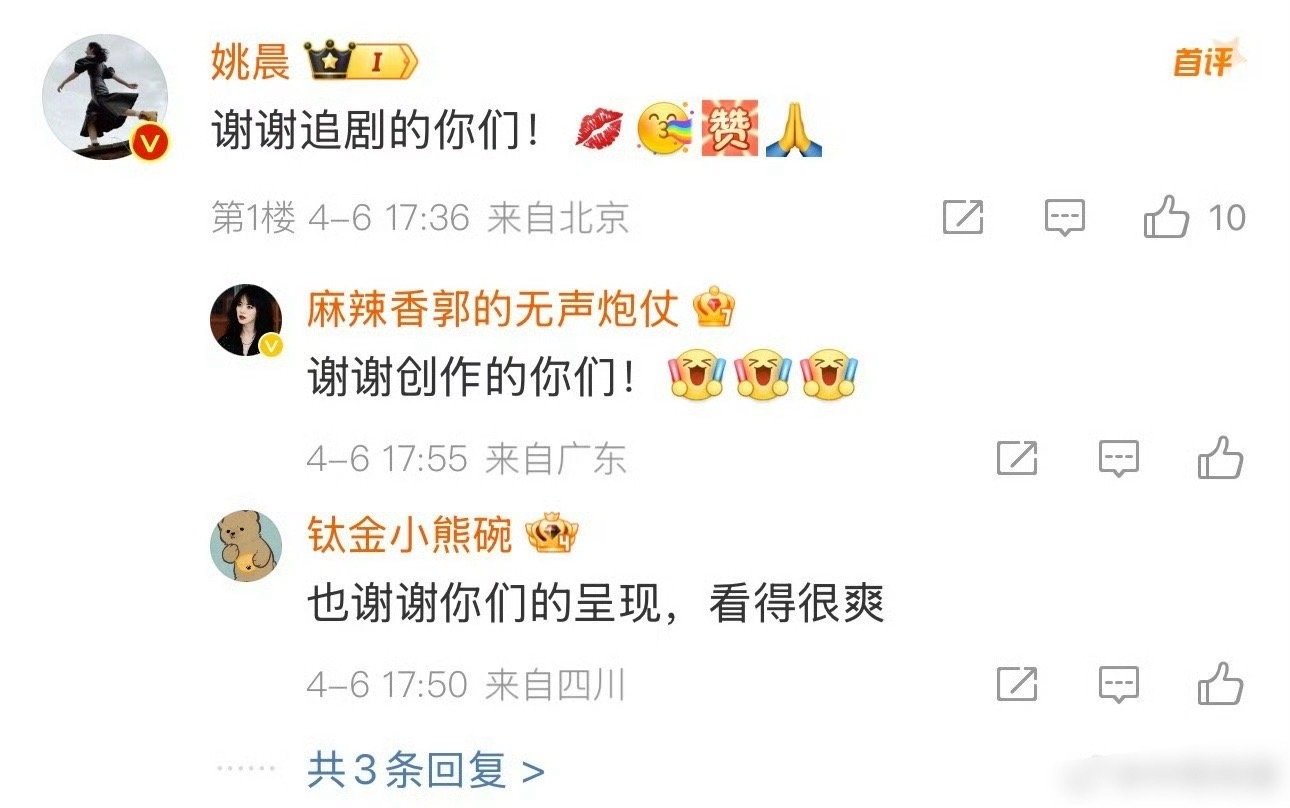Repost 姚晨's comment using share icon
Image resolution: width=1290 pixels, height=808 pixels.
(963, 217)
